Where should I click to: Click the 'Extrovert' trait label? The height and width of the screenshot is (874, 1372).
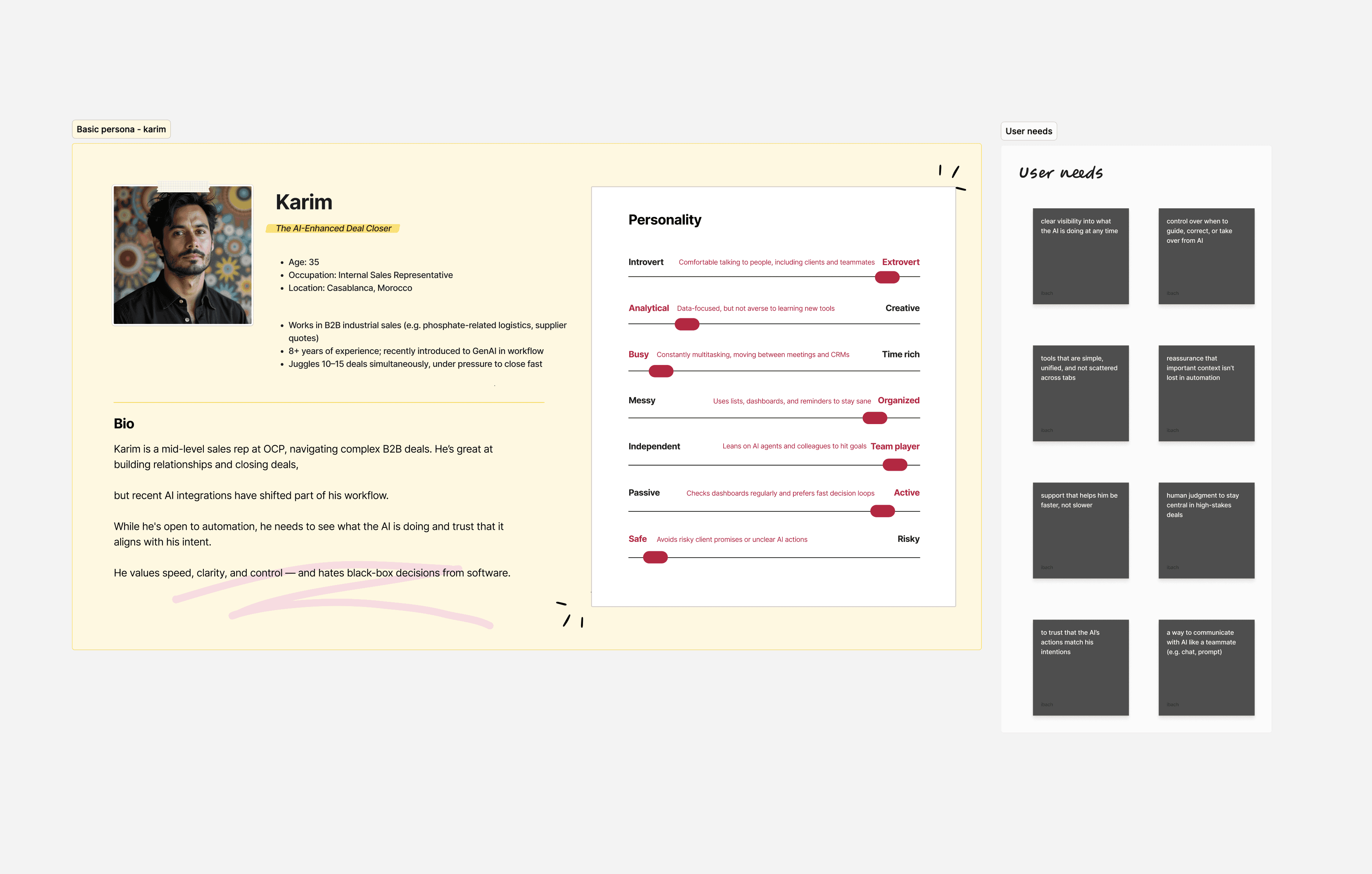[900, 262]
